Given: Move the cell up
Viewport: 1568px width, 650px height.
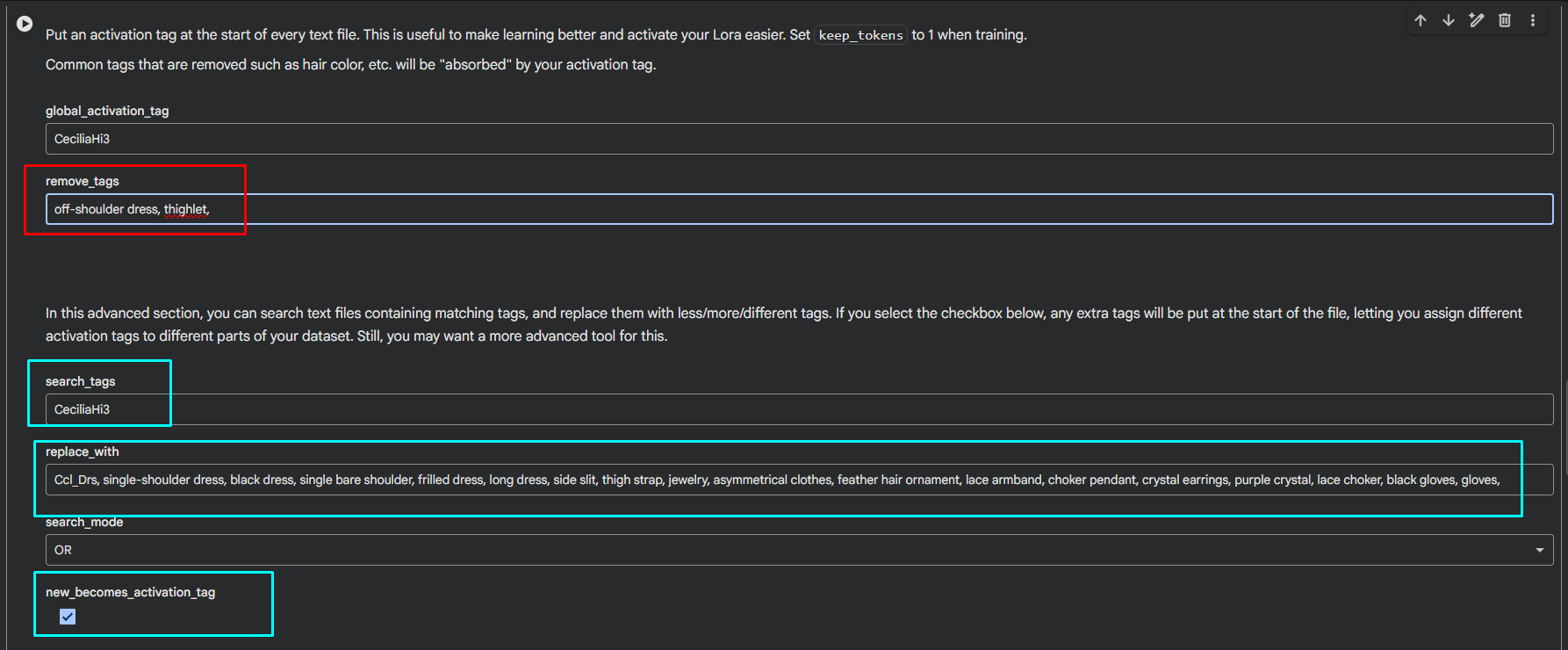Looking at the screenshot, I should [x=1421, y=20].
